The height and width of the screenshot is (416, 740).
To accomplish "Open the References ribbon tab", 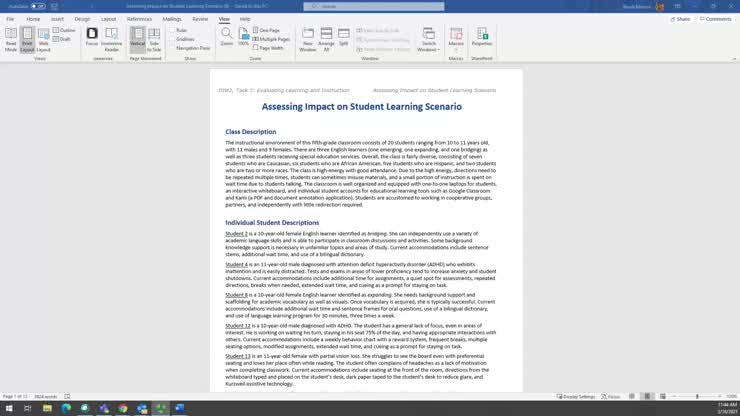I will (139, 19).
